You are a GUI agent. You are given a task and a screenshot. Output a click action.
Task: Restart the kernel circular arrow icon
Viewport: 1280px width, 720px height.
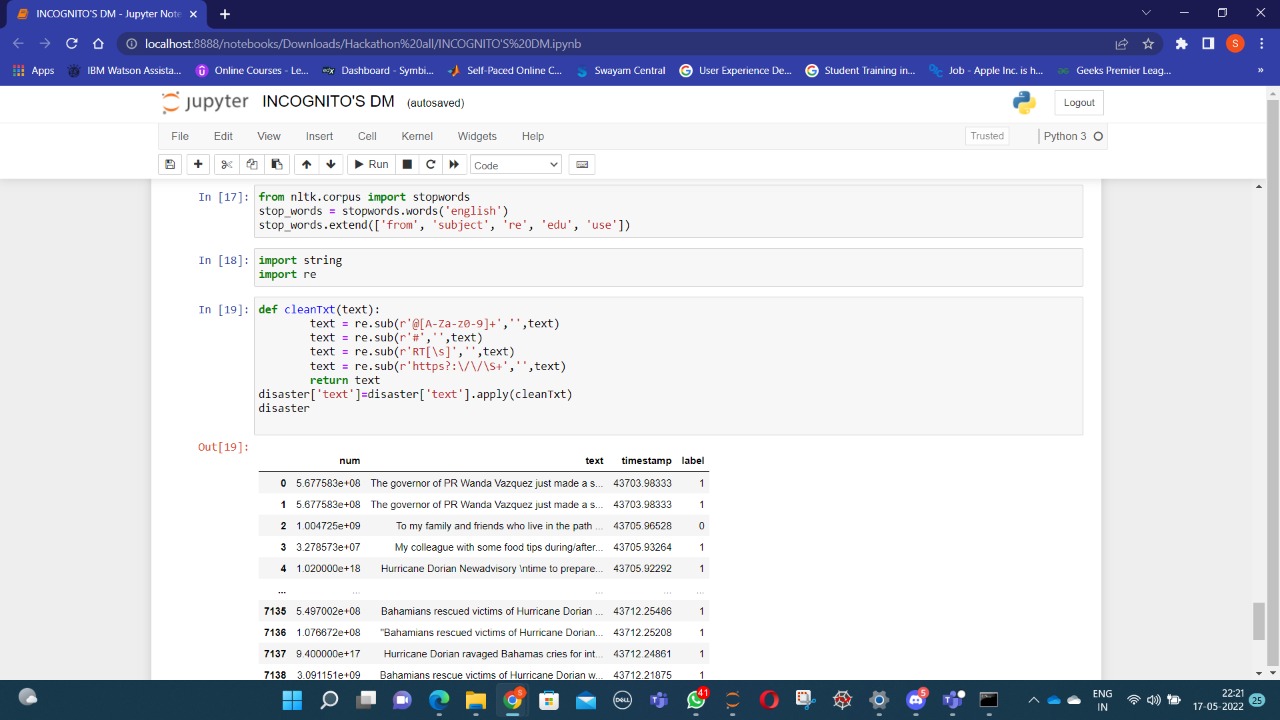[431, 164]
